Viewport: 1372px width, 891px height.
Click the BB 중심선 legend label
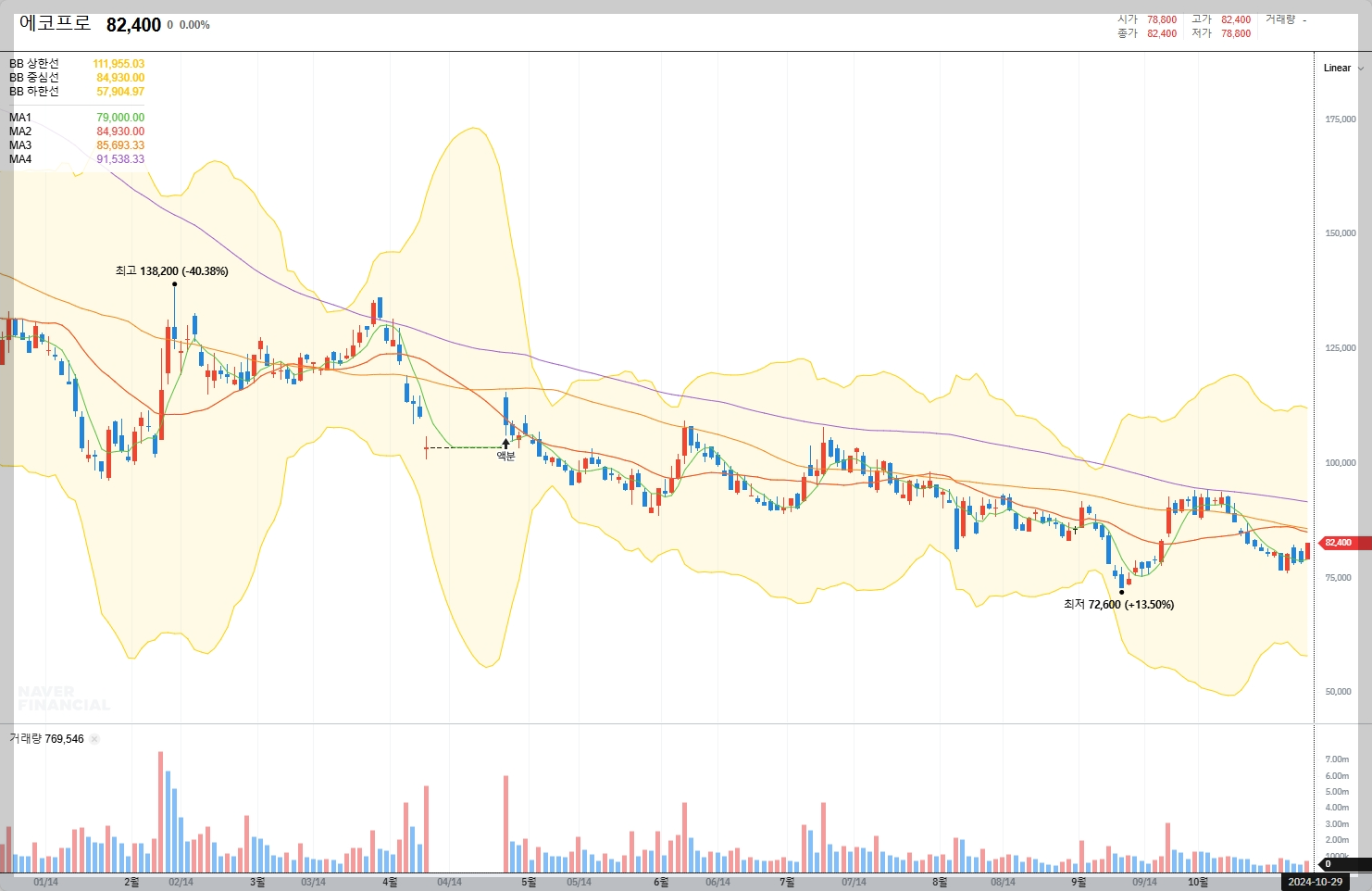pyautogui.click(x=34, y=78)
